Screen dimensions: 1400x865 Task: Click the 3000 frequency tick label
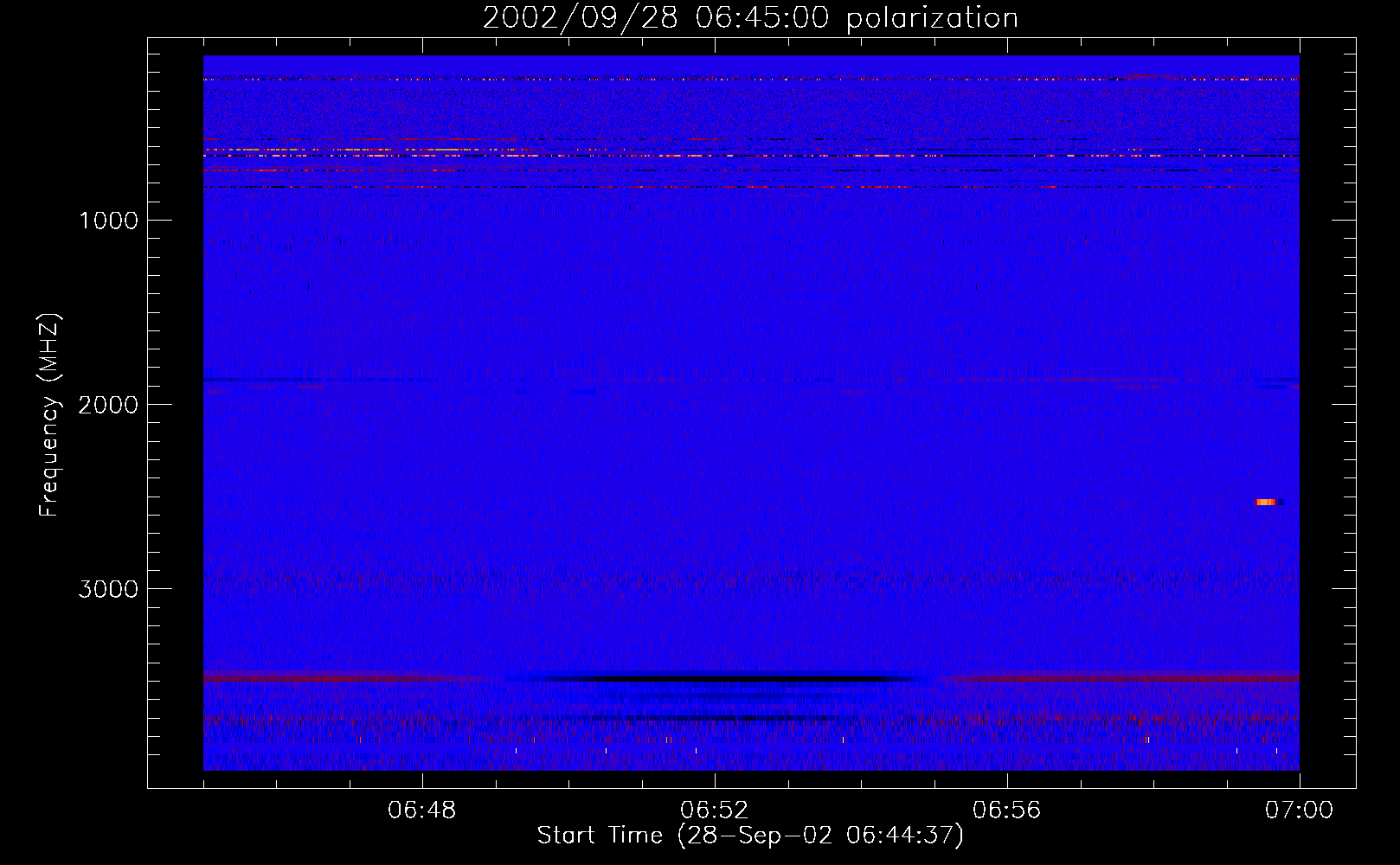[107, 589]
